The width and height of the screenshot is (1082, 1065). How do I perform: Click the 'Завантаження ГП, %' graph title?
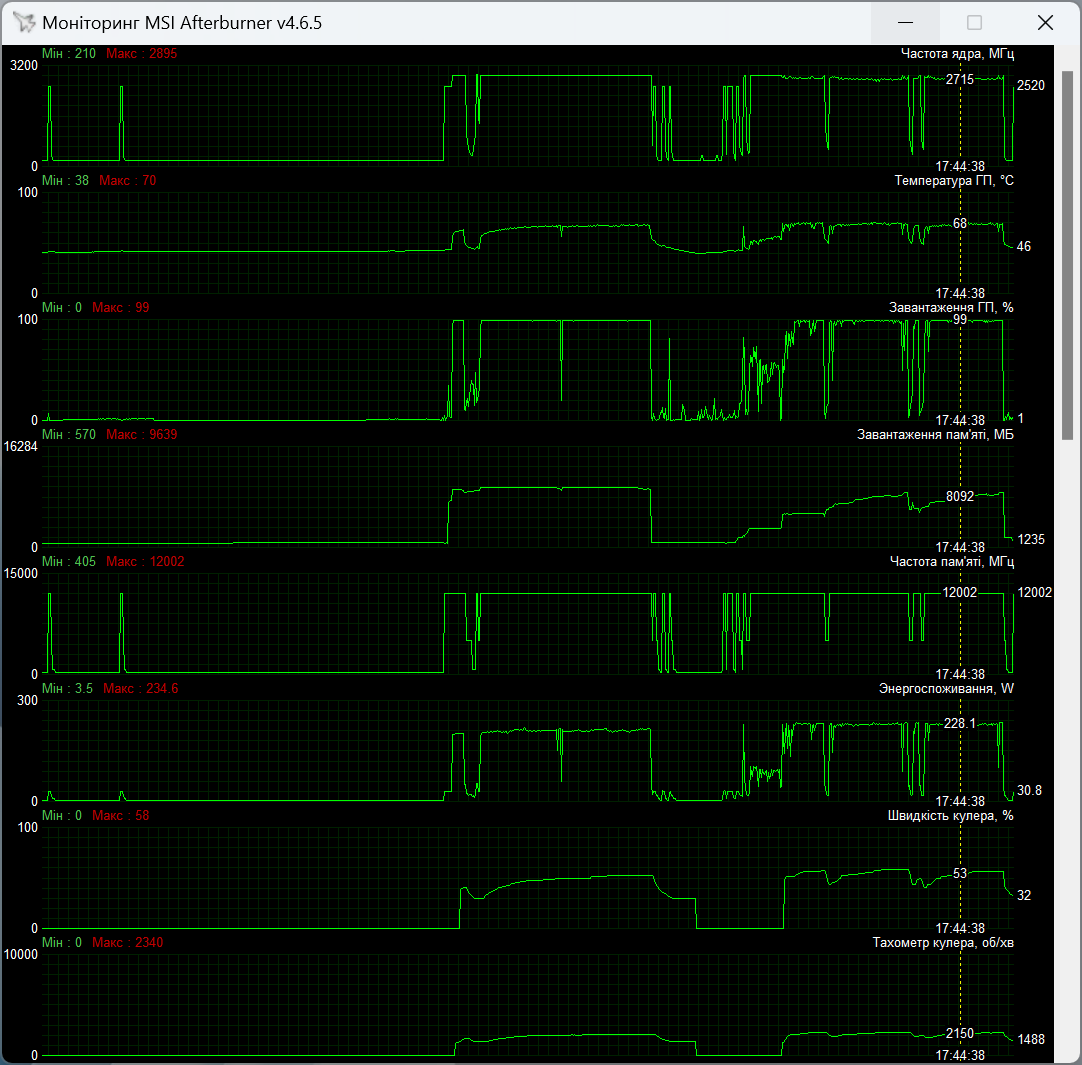pos(951,308)
